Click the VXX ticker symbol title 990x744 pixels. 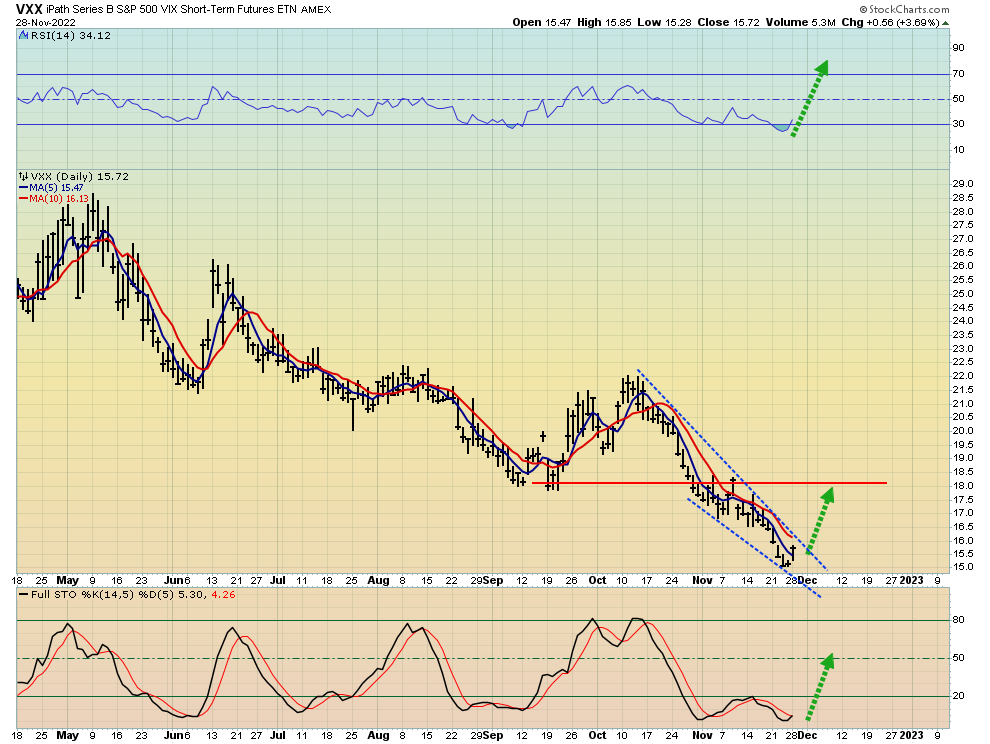29,8
